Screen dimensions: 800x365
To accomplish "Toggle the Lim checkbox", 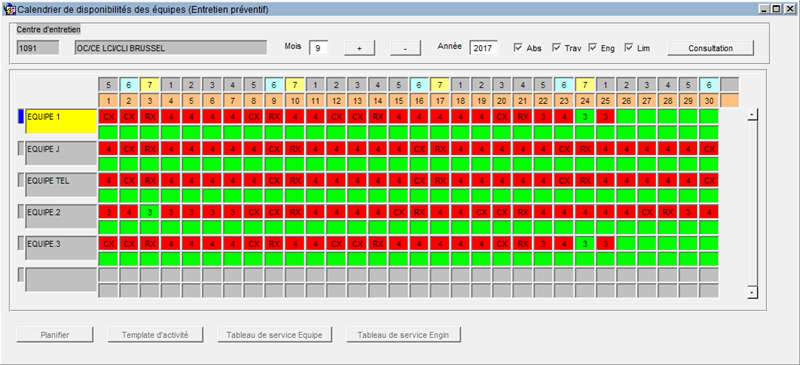I will click(x=629, y=47).
